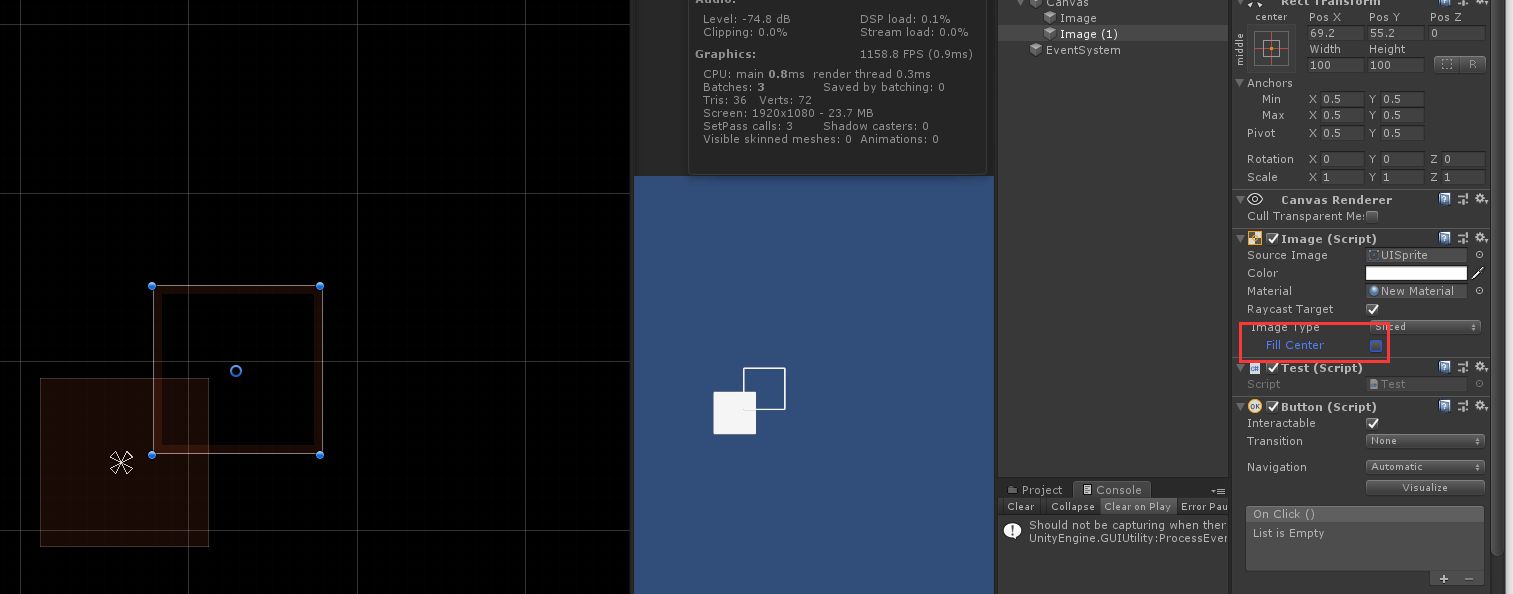Open Image (Script) preset settings icon
The height and width of the screenshot is (594, 1513).
(1463, 238)
